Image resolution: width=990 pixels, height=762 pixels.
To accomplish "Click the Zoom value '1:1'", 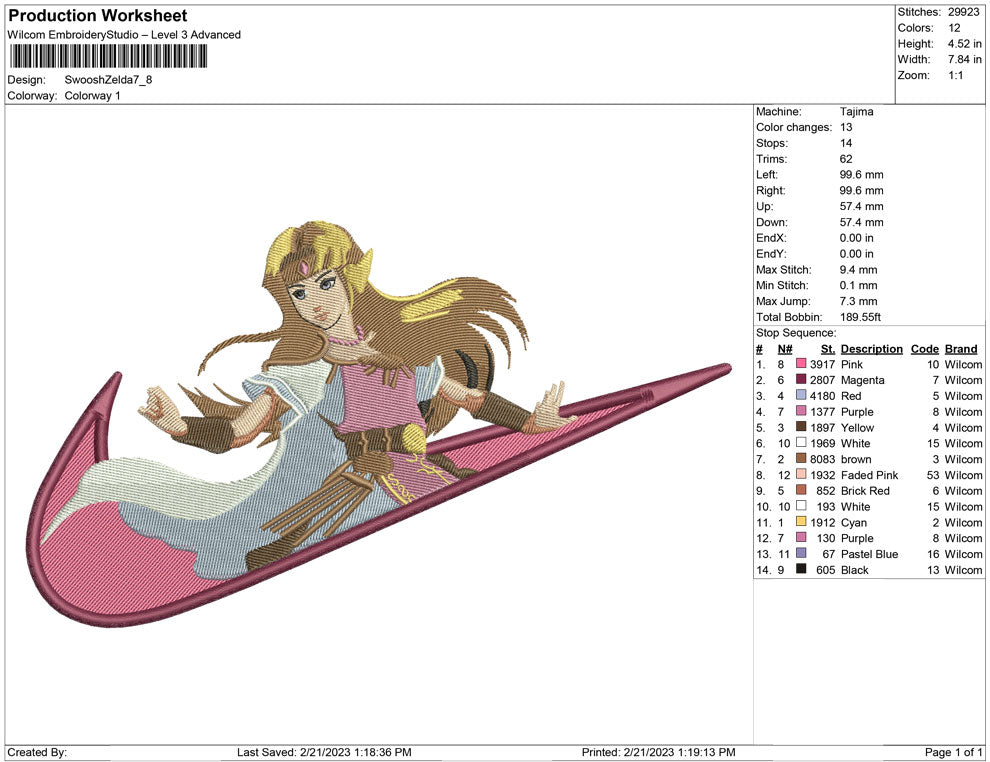I will (x=955, y=75).
